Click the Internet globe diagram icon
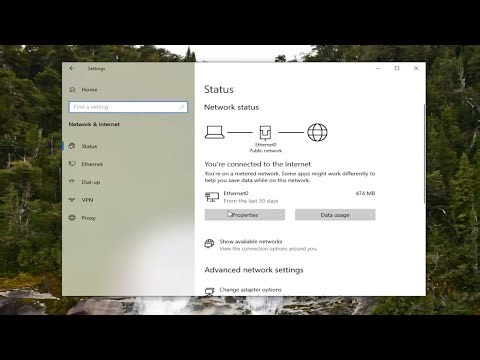Image resolution: width=480 pixels, height=360 pixels. [317, 132]
